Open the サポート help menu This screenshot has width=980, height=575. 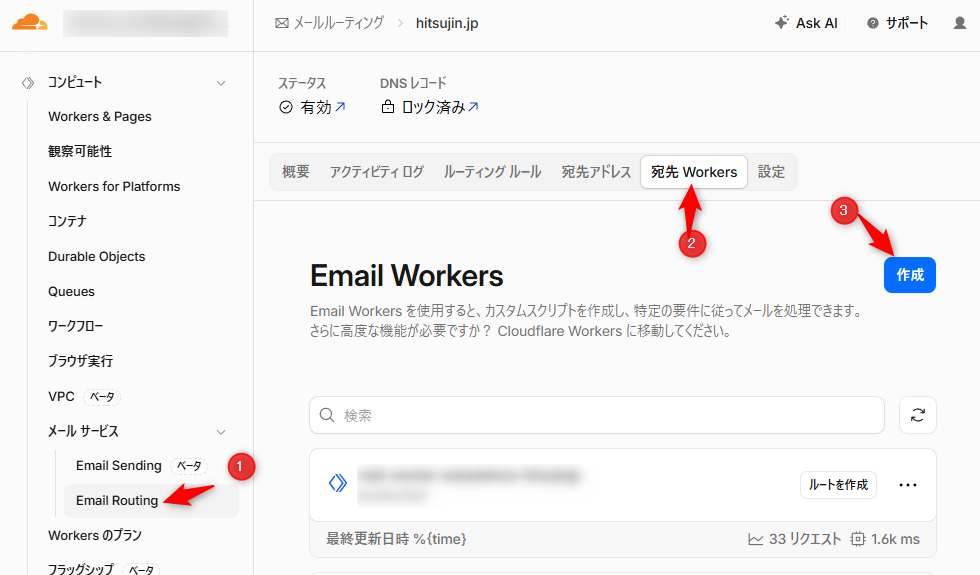(897, 23)
